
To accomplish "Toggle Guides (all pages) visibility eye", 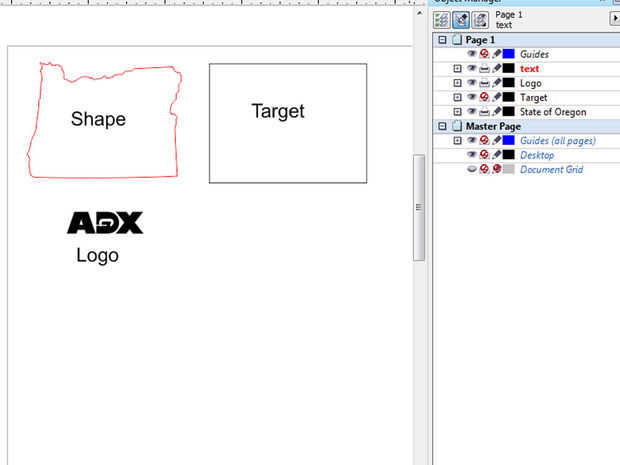I will [471, 140].
